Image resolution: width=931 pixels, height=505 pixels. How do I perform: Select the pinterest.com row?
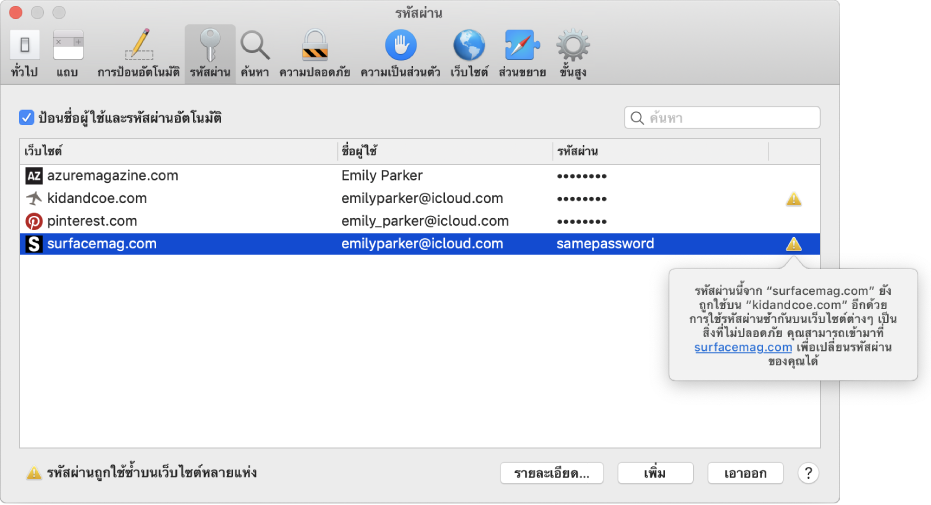pyautogui.click(x=420, y=221)
